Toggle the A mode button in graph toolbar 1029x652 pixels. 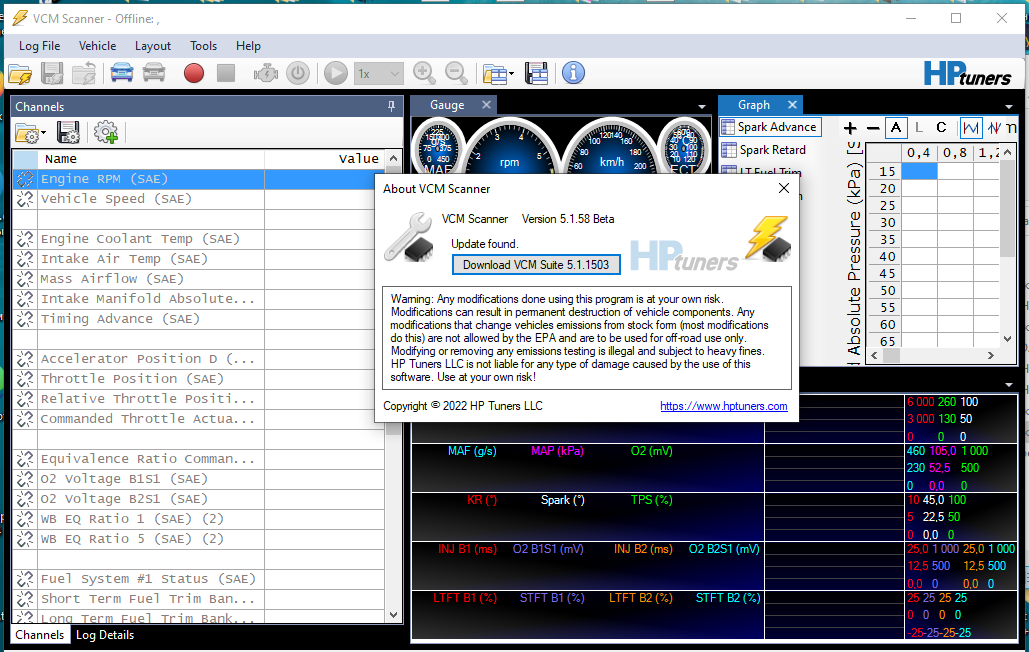click(x=896, y=128)
